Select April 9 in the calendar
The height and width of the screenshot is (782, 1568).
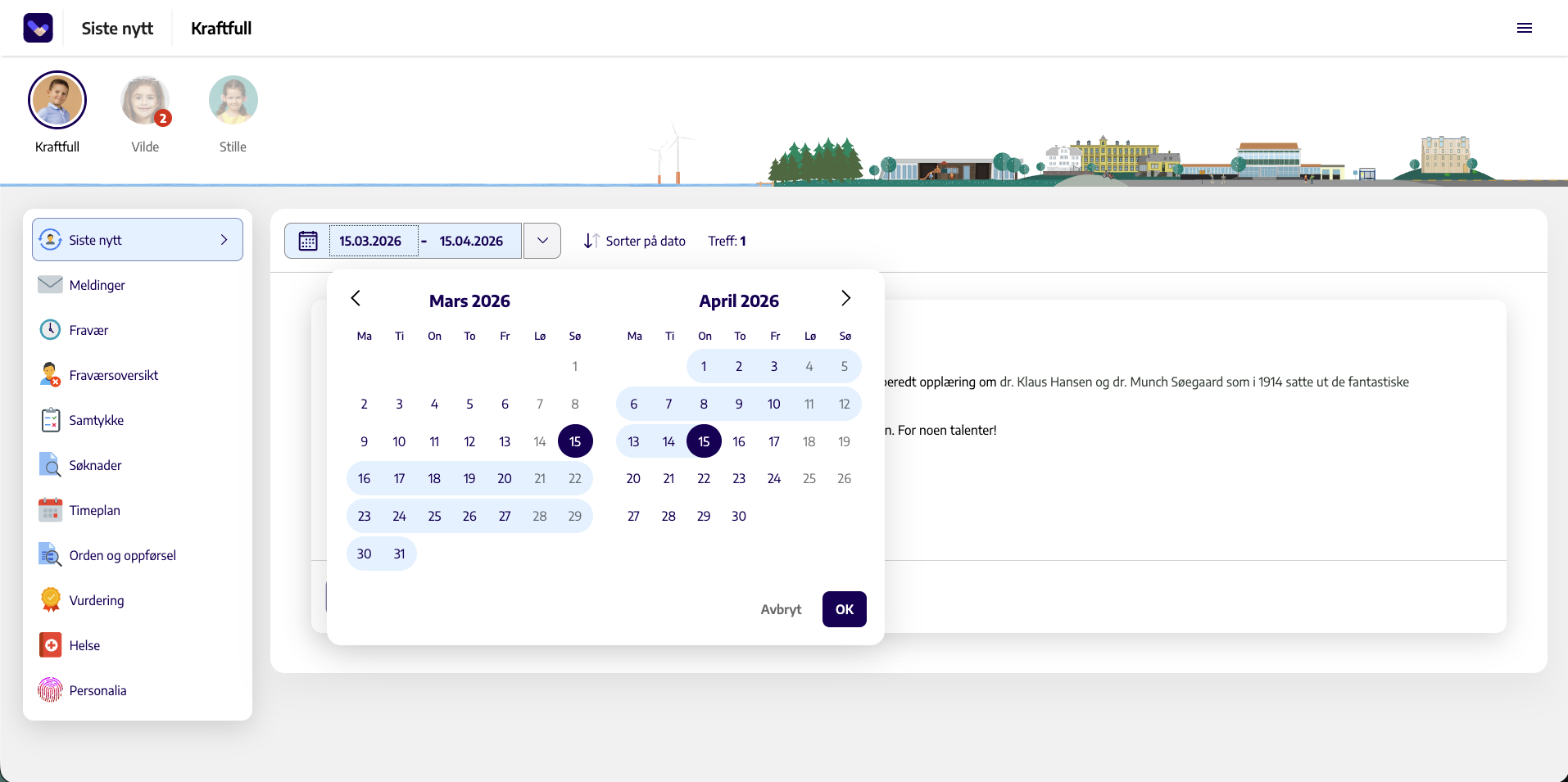coord(739,404)
